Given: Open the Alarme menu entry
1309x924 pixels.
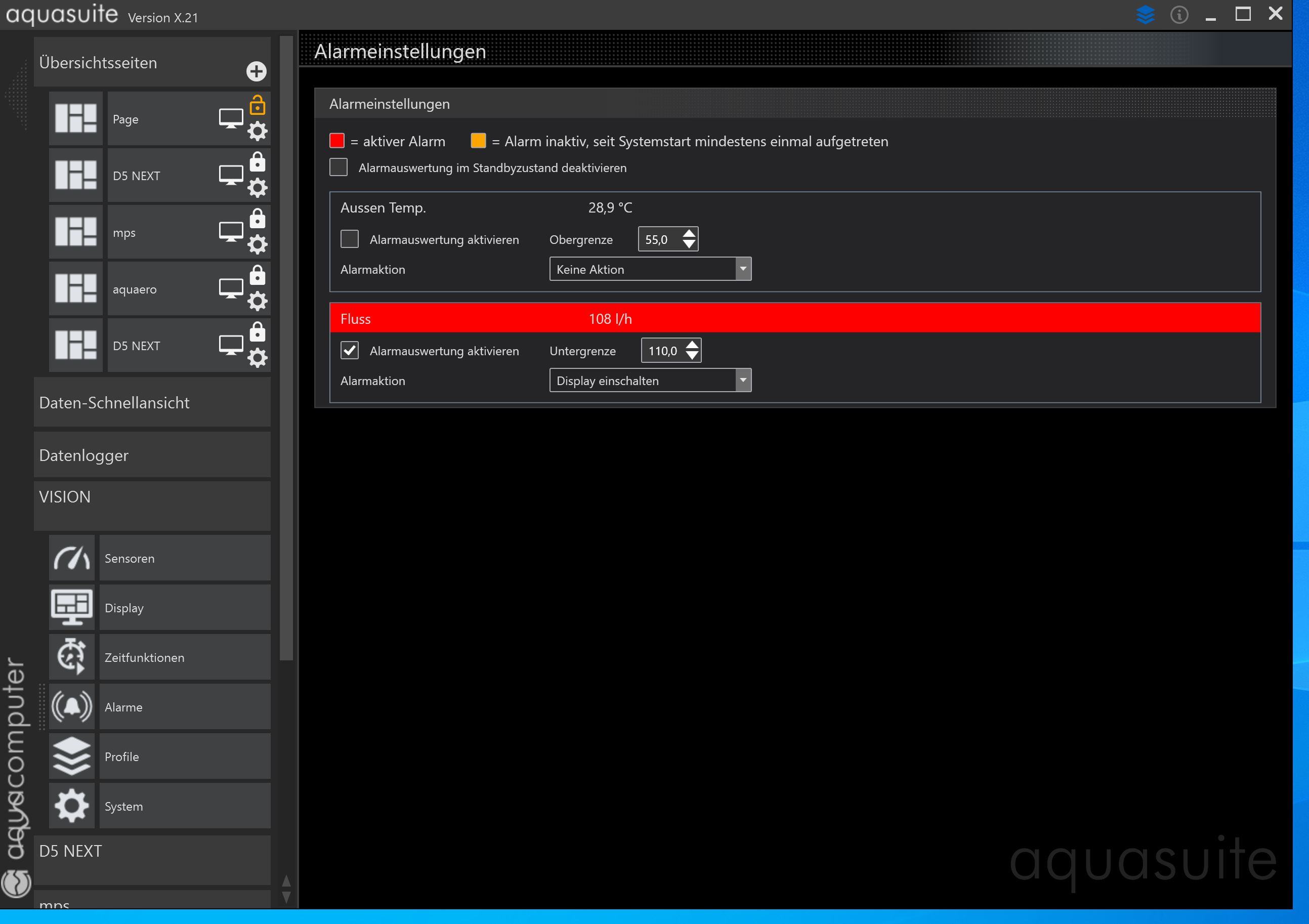Looking at the screenshot, I should coord(185,707).
